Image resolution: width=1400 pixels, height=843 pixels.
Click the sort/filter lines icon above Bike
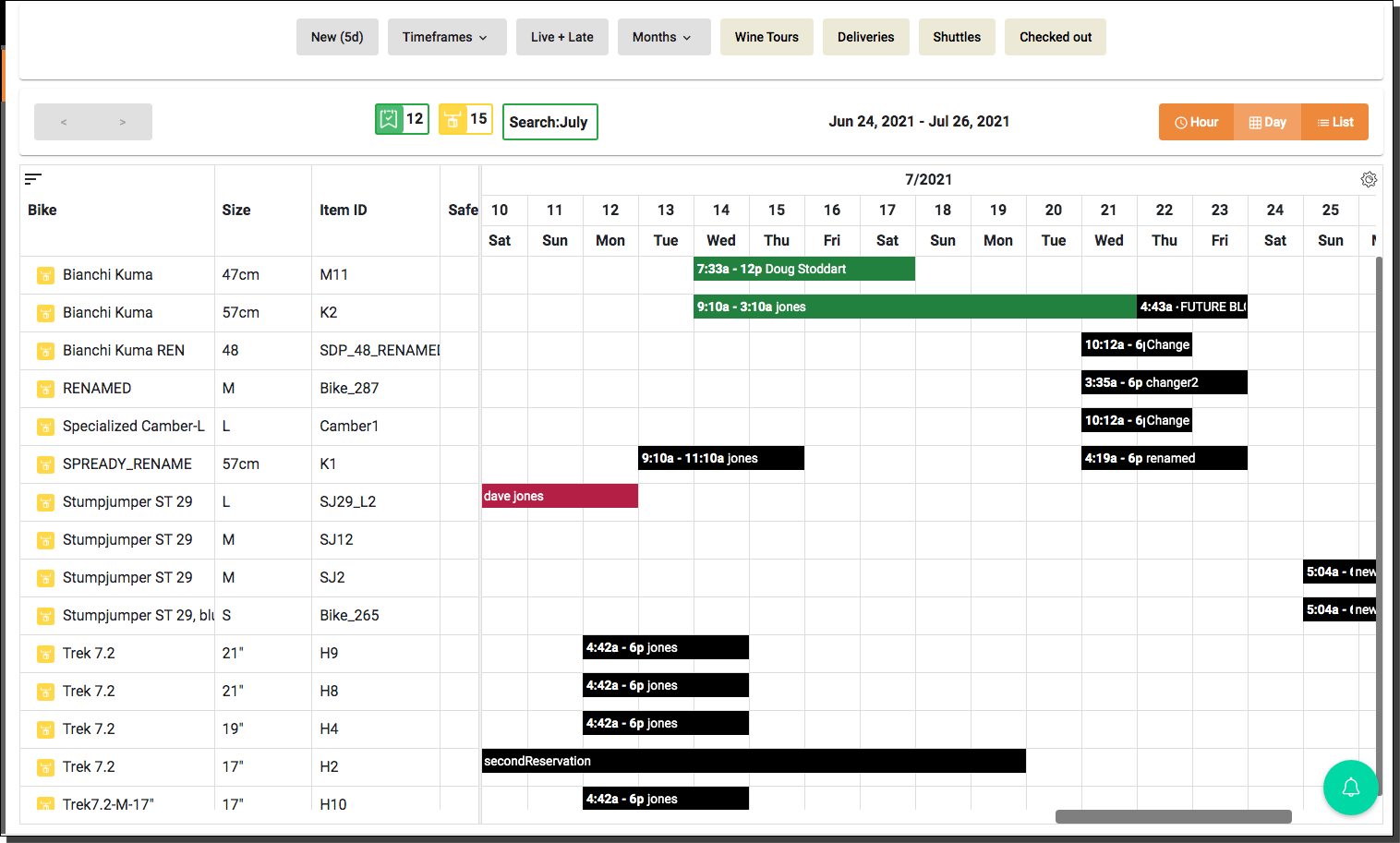[x=33, y=179]
